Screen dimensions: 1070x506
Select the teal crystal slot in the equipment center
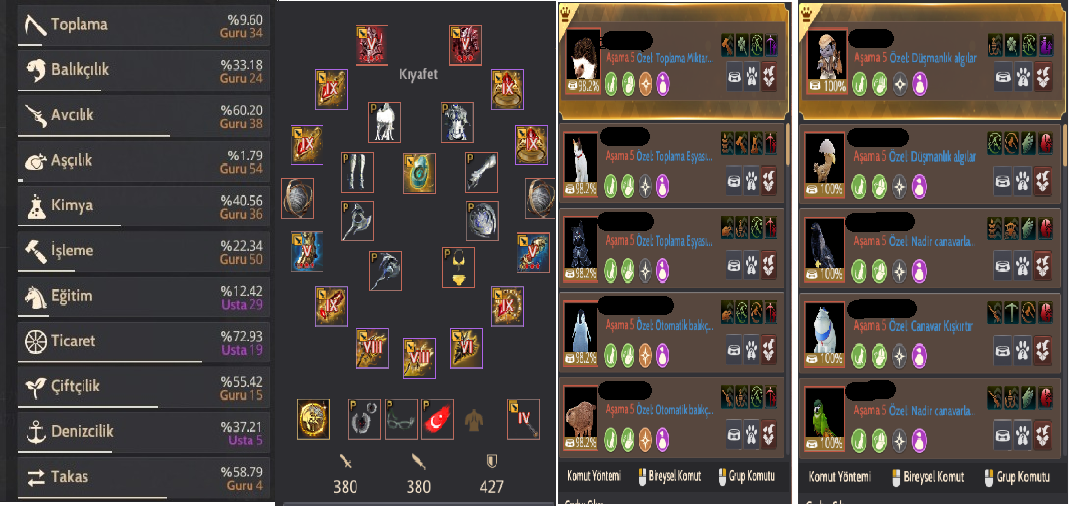[419, 173]
